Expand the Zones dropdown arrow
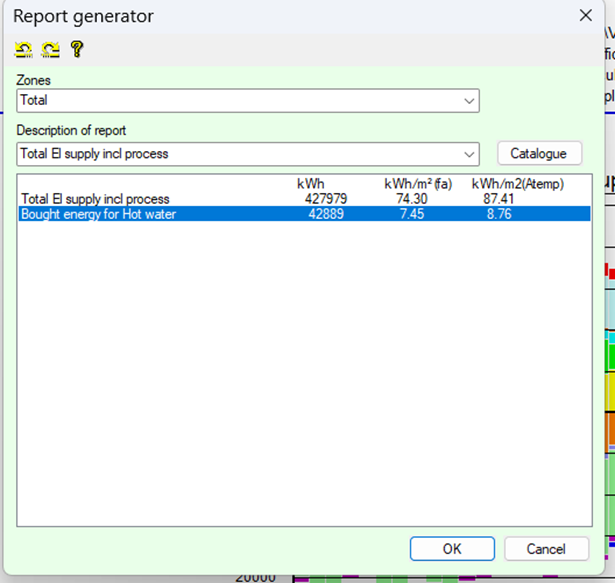This screenshot has height=583, width=615. click(x=469, y=101)
